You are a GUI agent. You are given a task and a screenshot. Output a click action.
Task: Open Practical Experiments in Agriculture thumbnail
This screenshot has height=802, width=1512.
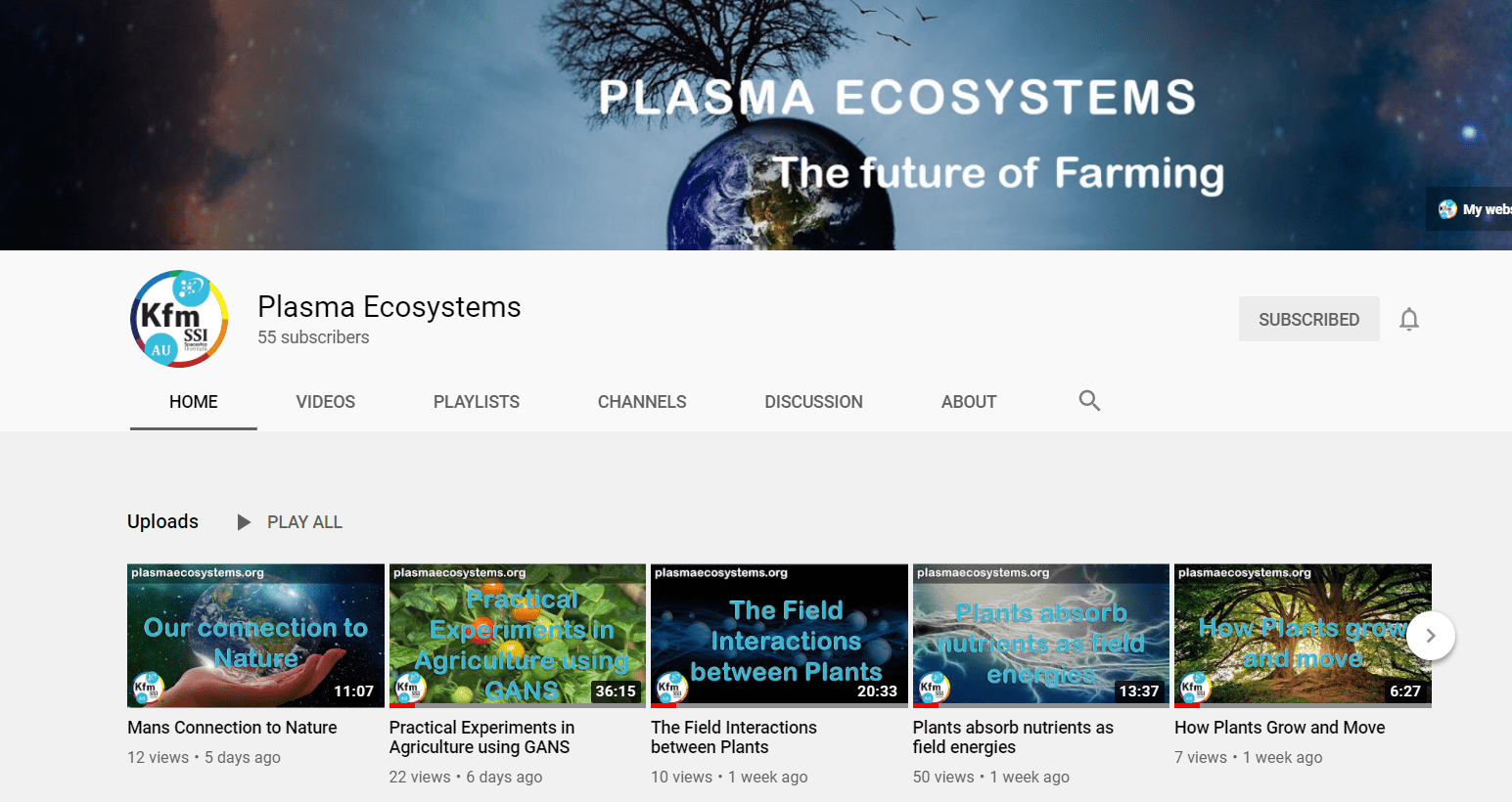518,636
